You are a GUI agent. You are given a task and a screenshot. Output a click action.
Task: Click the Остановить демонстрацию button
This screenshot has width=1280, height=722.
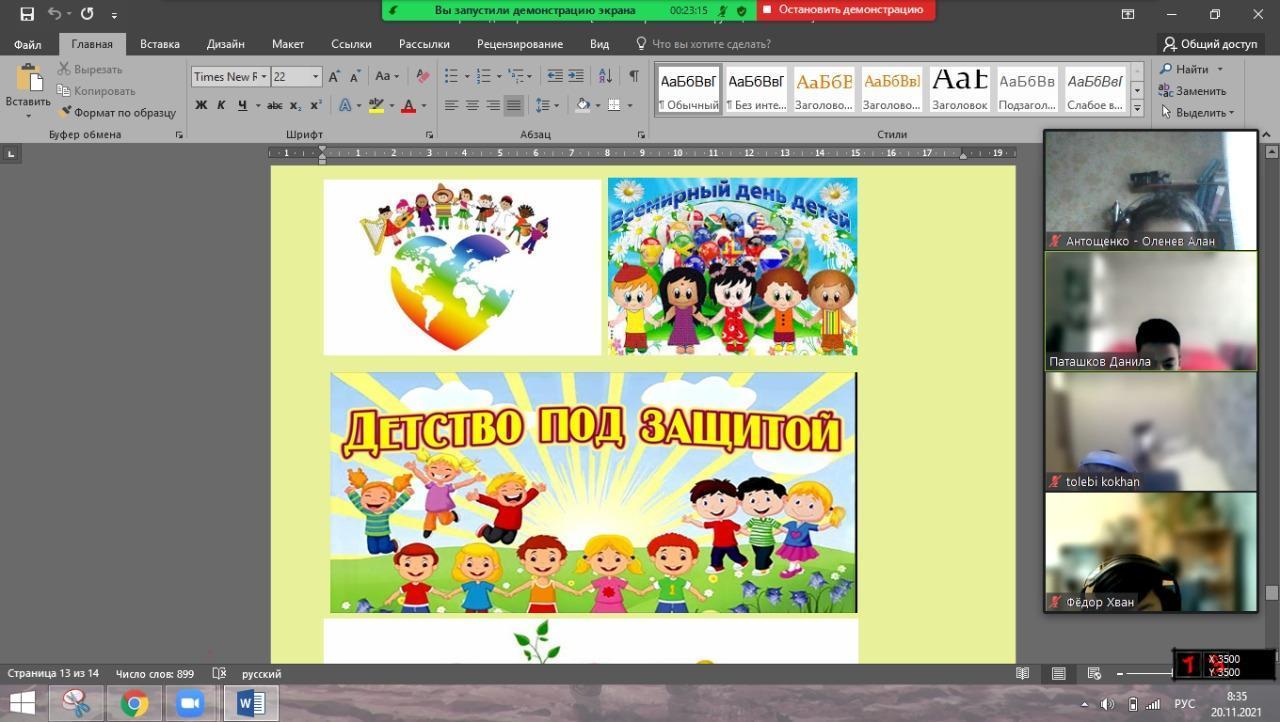pyautogui.click(x=846, y=10)
